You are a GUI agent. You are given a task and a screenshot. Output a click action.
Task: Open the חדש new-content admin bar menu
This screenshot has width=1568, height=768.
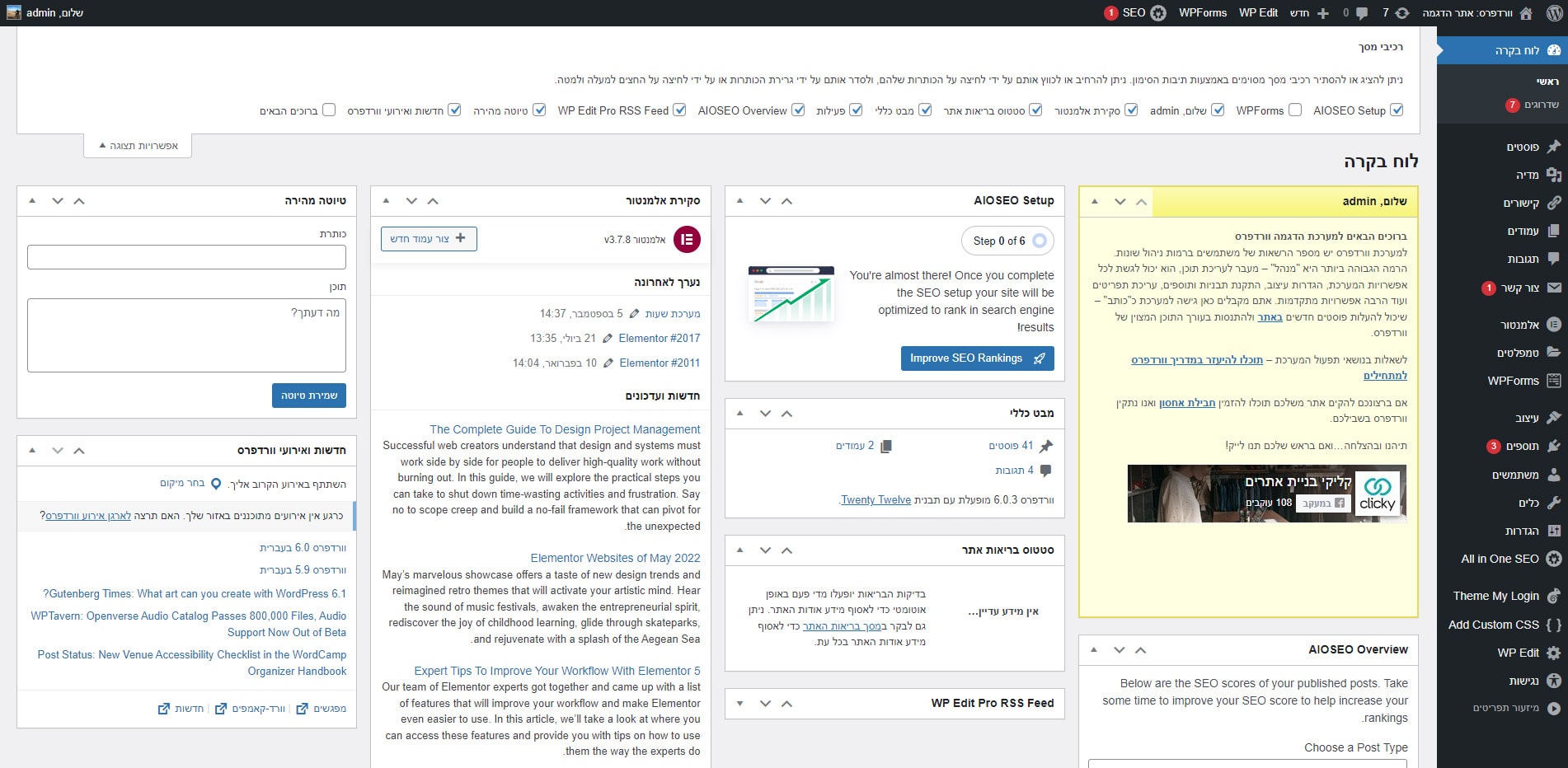click(1309, 13)
